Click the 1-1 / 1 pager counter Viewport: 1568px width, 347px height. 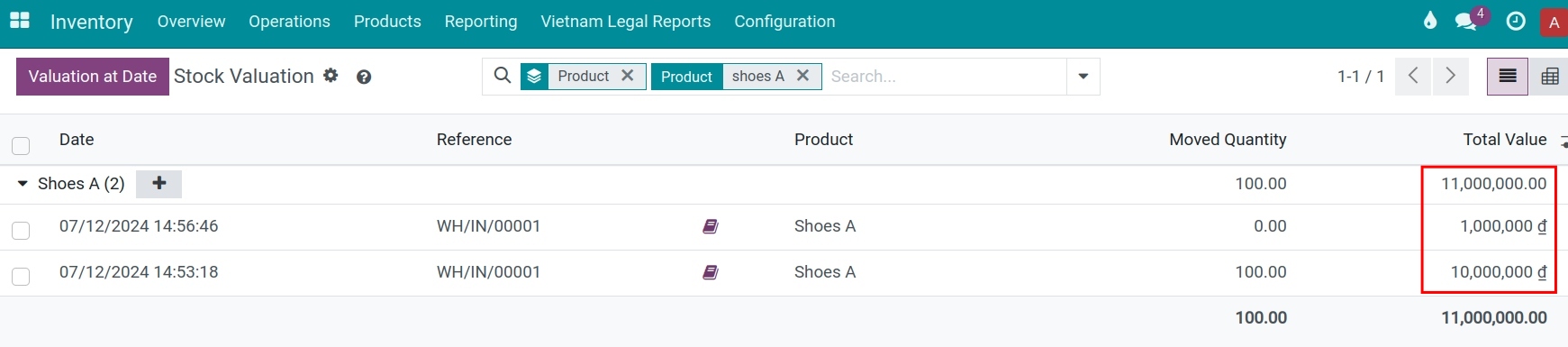pos(1360,77)
